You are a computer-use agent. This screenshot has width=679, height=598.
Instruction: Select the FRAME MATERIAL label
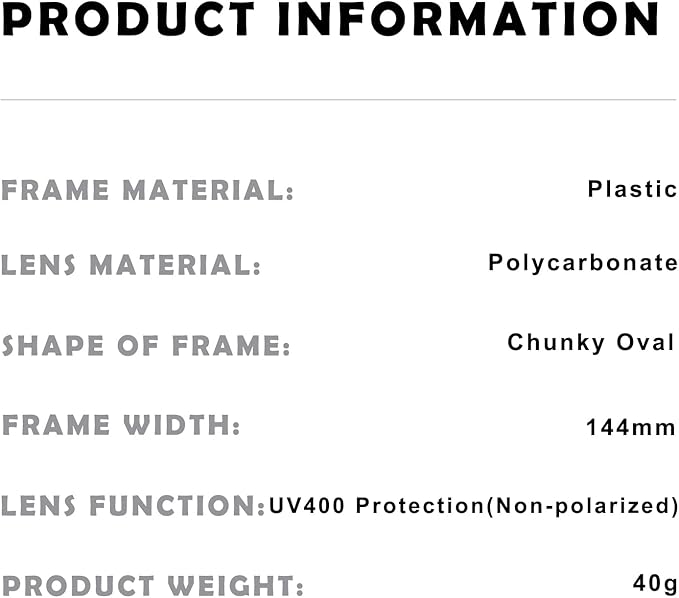pos(148,190)
